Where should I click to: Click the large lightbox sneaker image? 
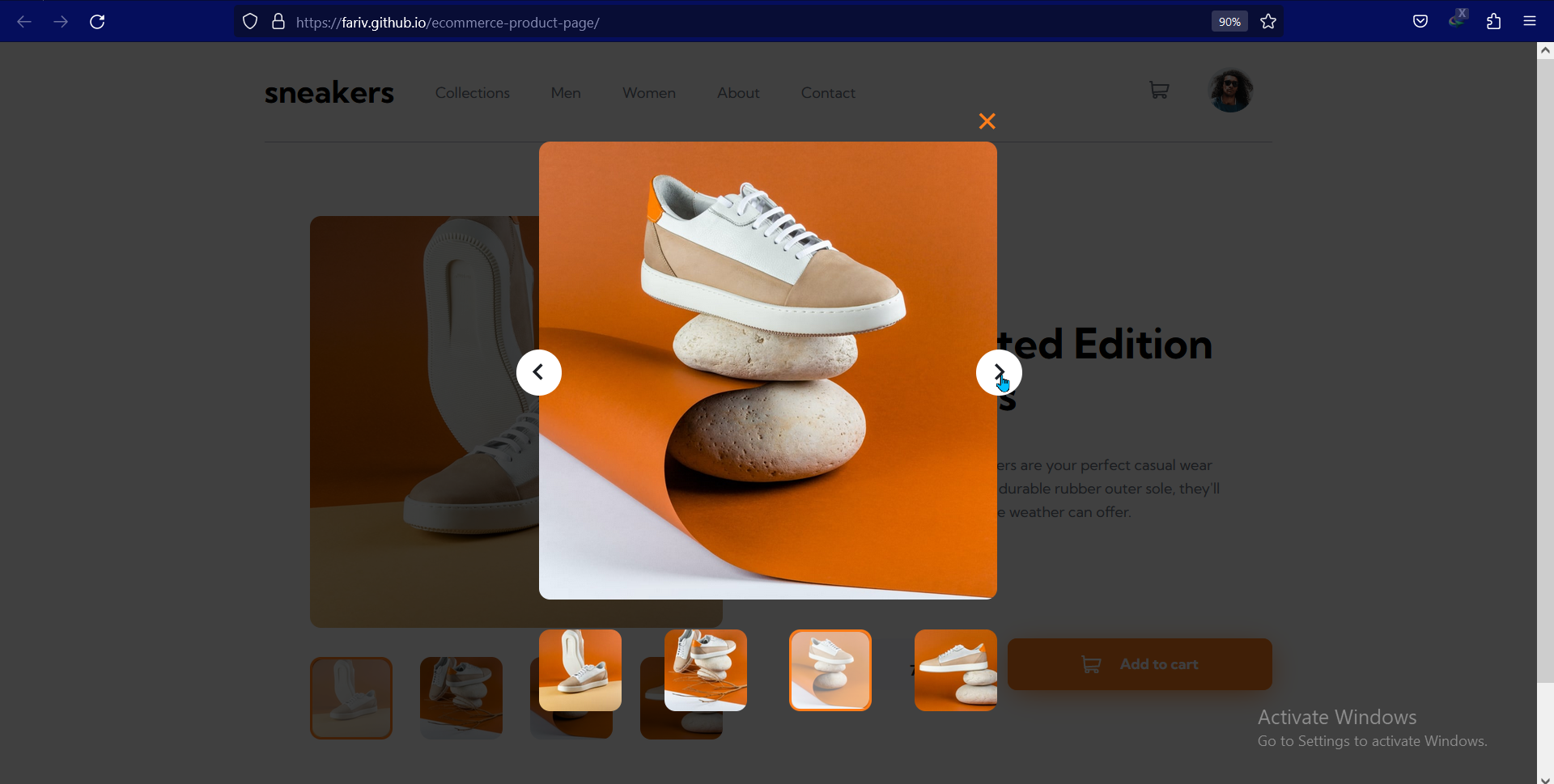coord(768,371)
